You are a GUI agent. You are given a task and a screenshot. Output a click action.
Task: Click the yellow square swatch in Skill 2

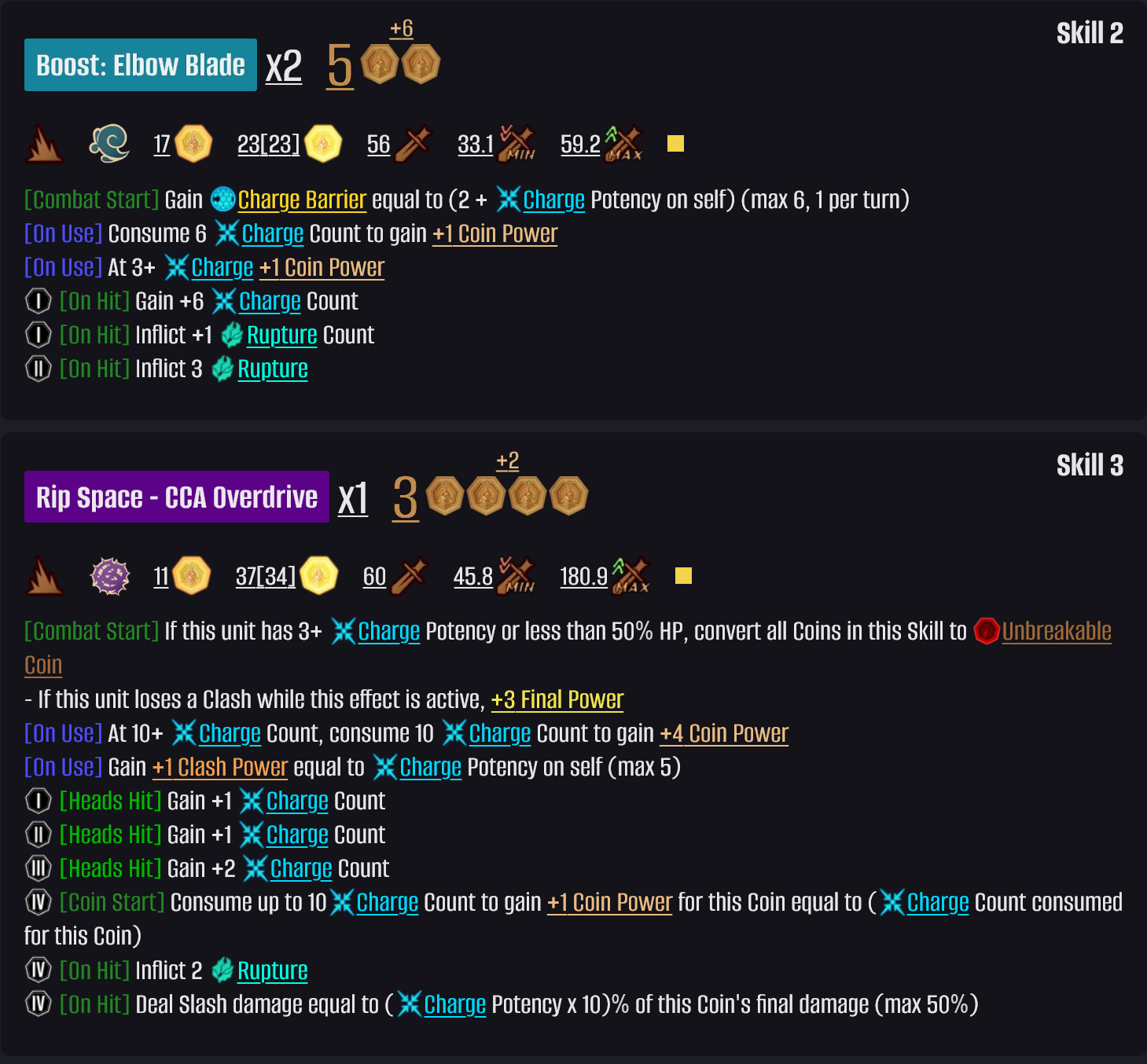(x=675, y=144)
